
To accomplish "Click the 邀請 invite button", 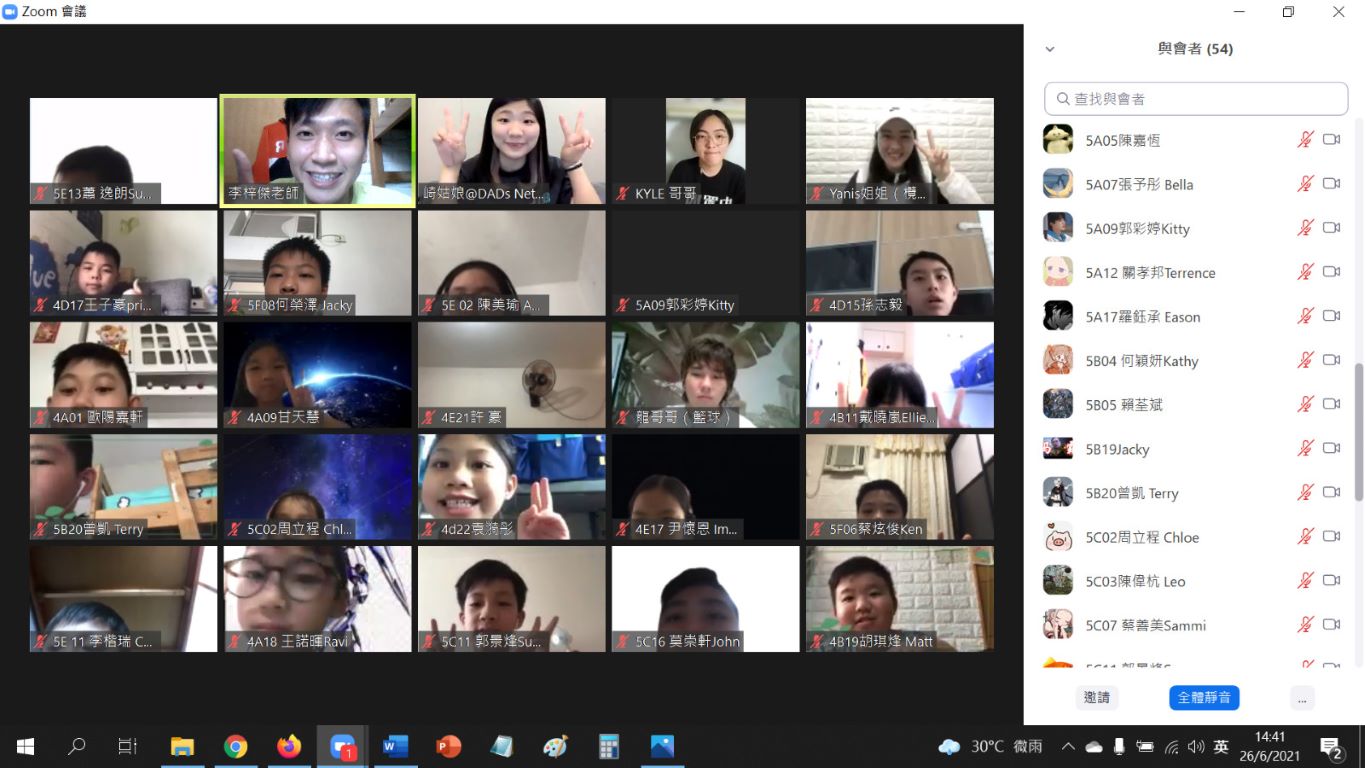I will pyautogui.click(x=1097, y=698).
